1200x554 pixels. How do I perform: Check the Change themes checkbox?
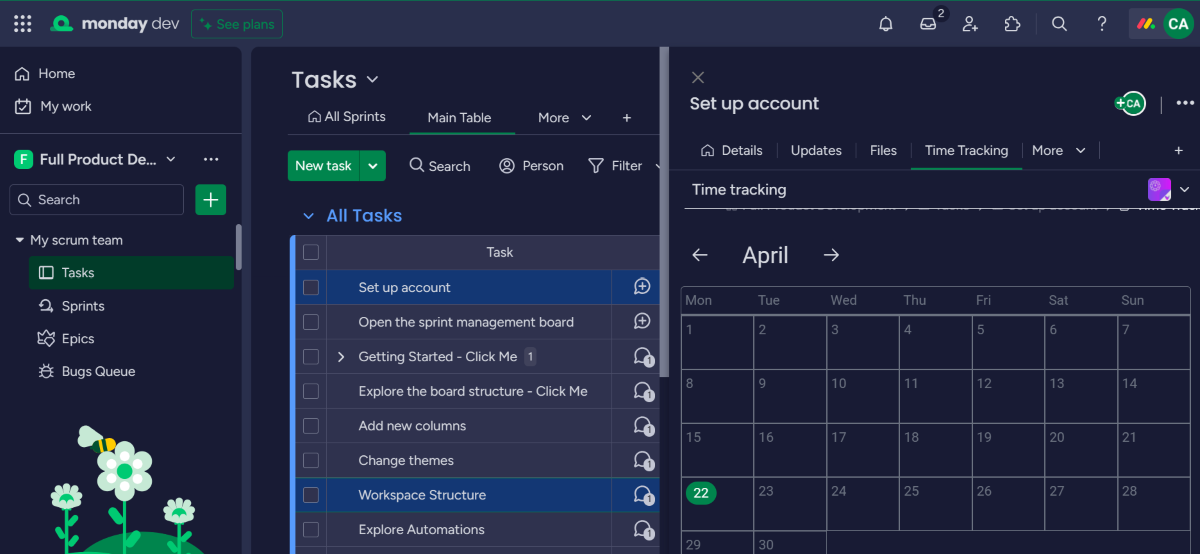pyautogui.click(x=311, y=460)
